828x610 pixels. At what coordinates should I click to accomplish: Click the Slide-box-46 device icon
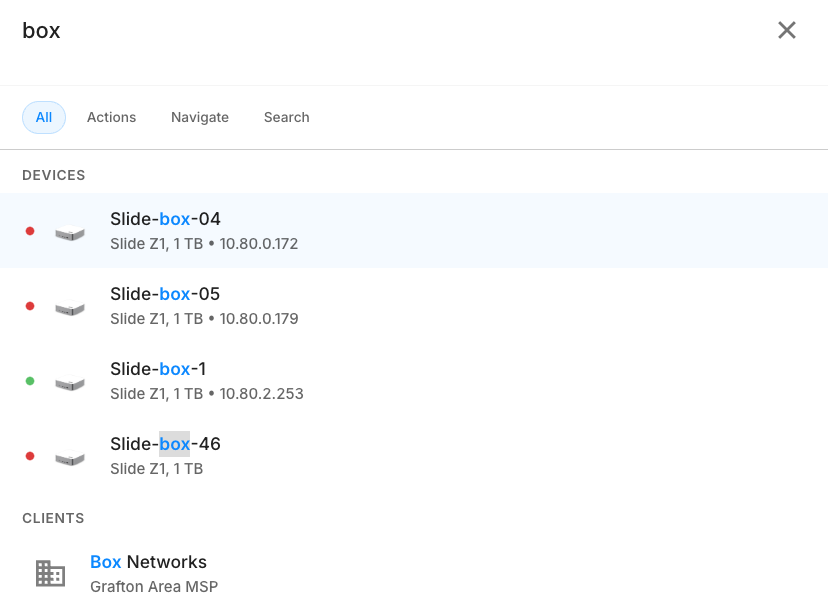(x=70, y=457)
